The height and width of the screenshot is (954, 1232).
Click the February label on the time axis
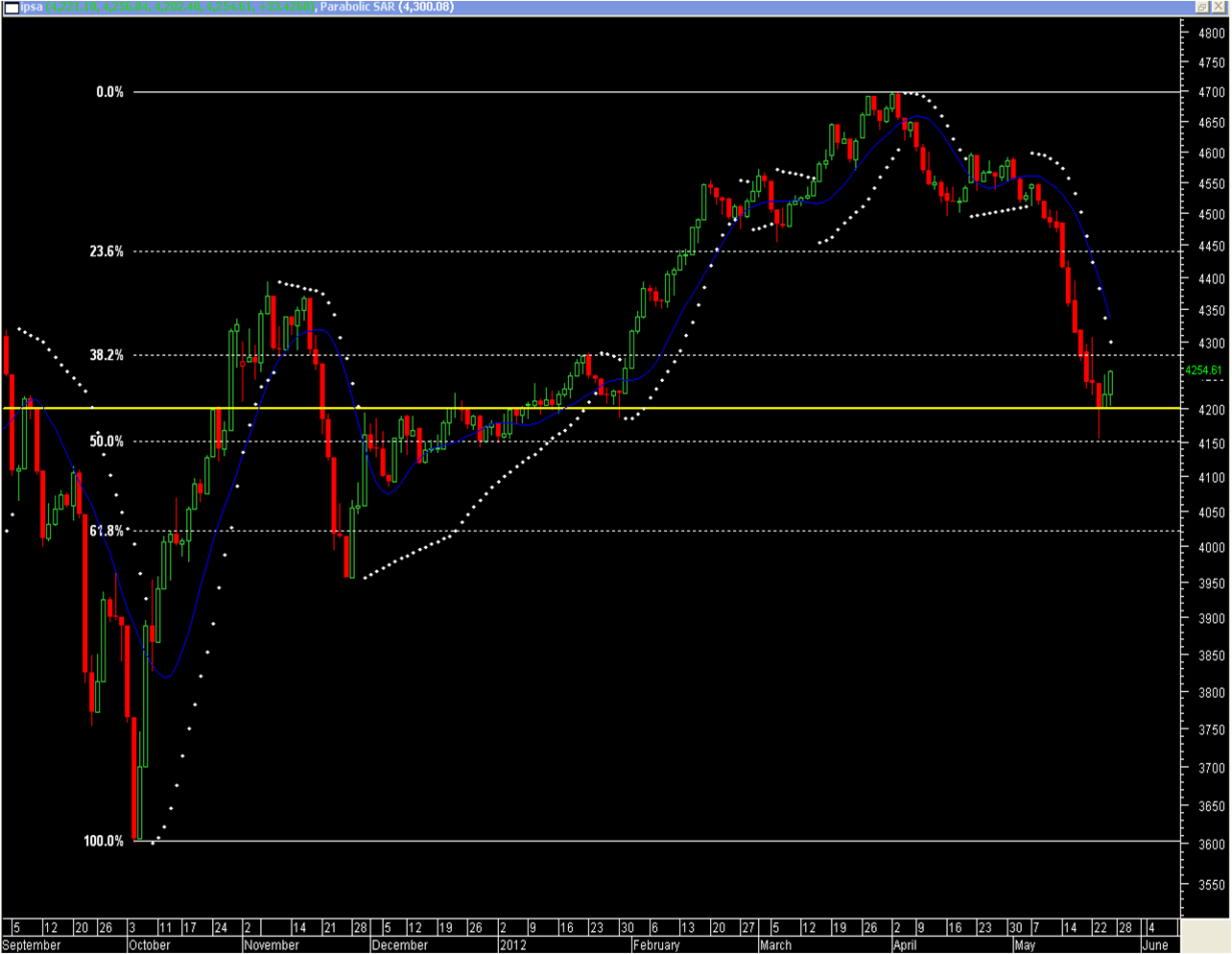click(656, 945)
